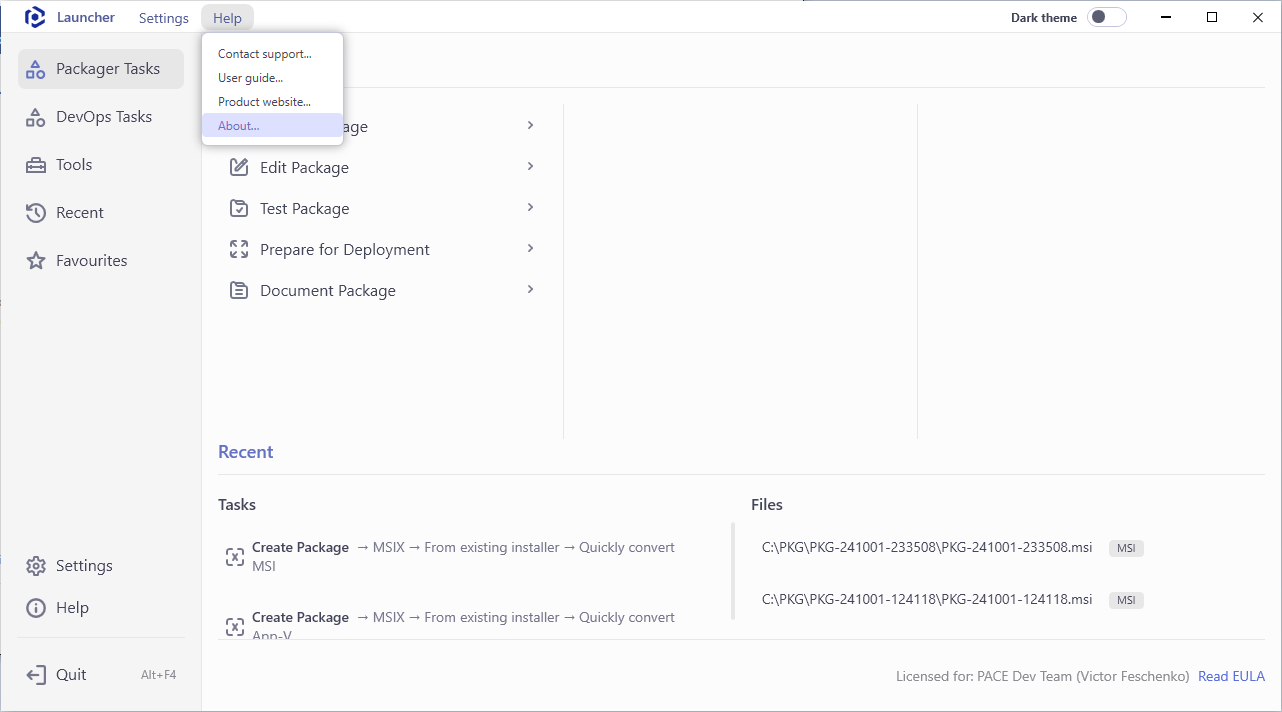This screenshot has width=1282, height=712.
Task: Click the Launcher logo icon
Action: 35,17
